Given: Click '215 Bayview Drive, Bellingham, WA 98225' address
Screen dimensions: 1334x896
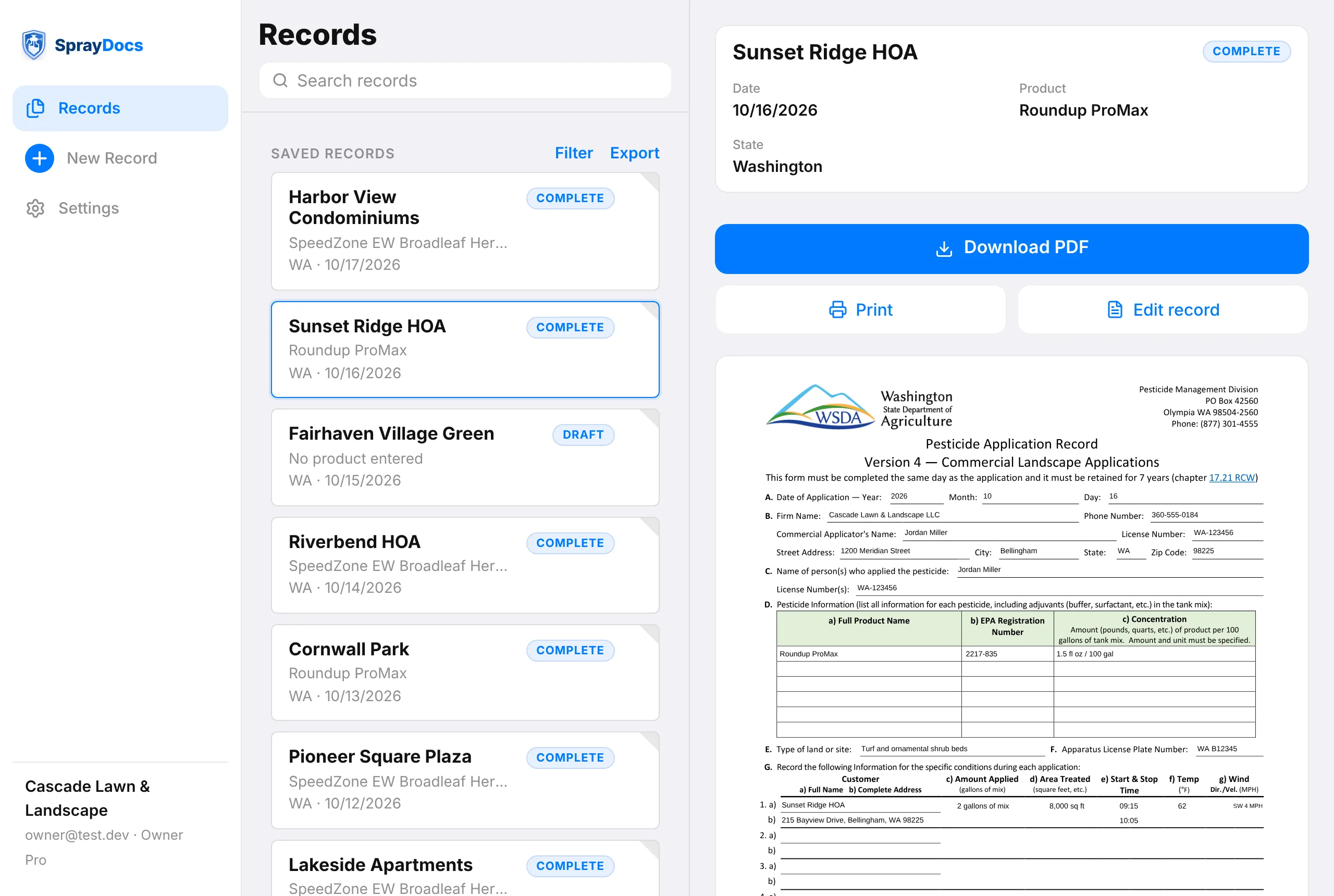Looking at the screenshot, I should pyautogui.click(x=852, y=820).
